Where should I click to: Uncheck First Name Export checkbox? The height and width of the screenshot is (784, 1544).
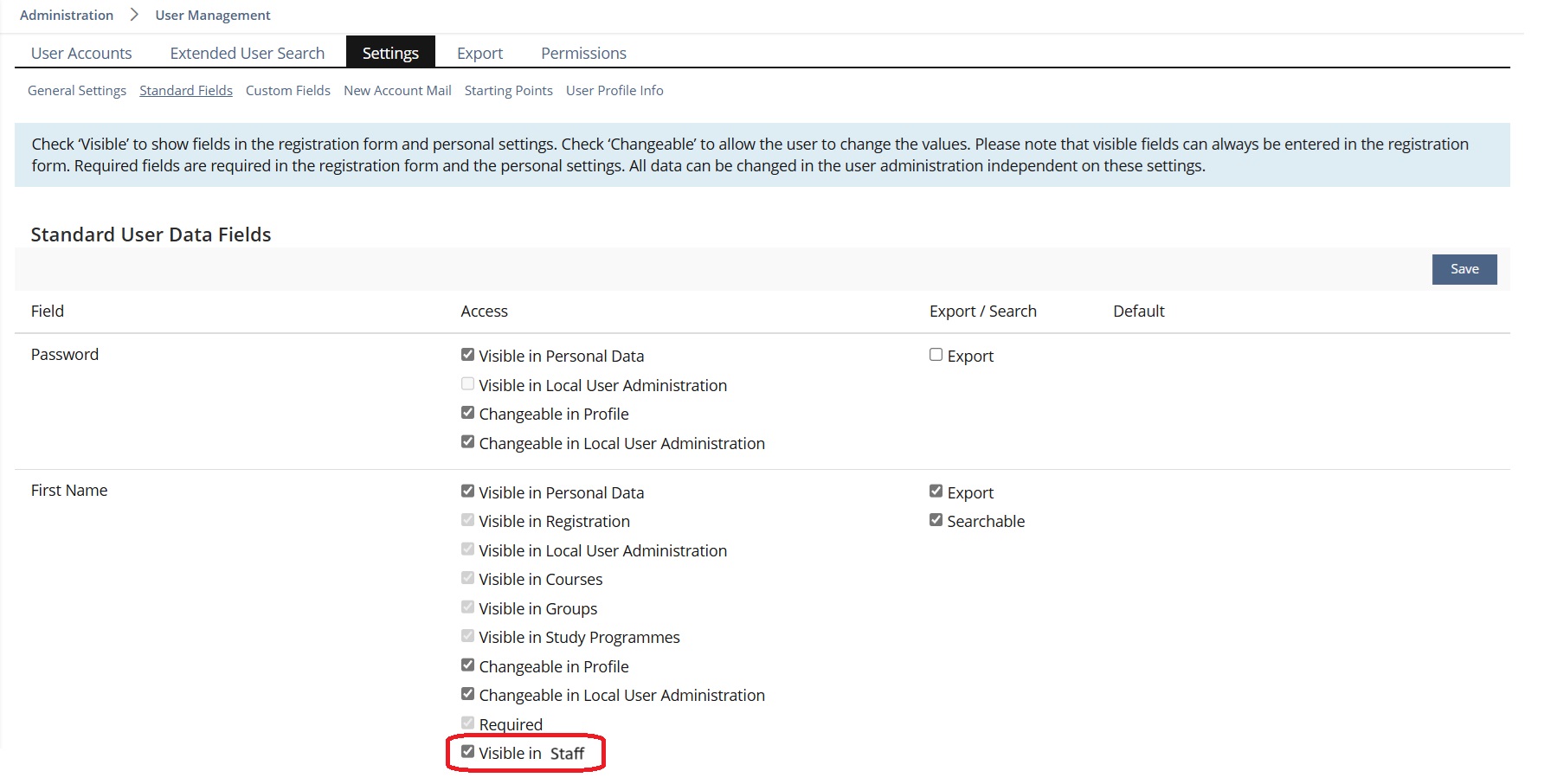coord(936,492)
